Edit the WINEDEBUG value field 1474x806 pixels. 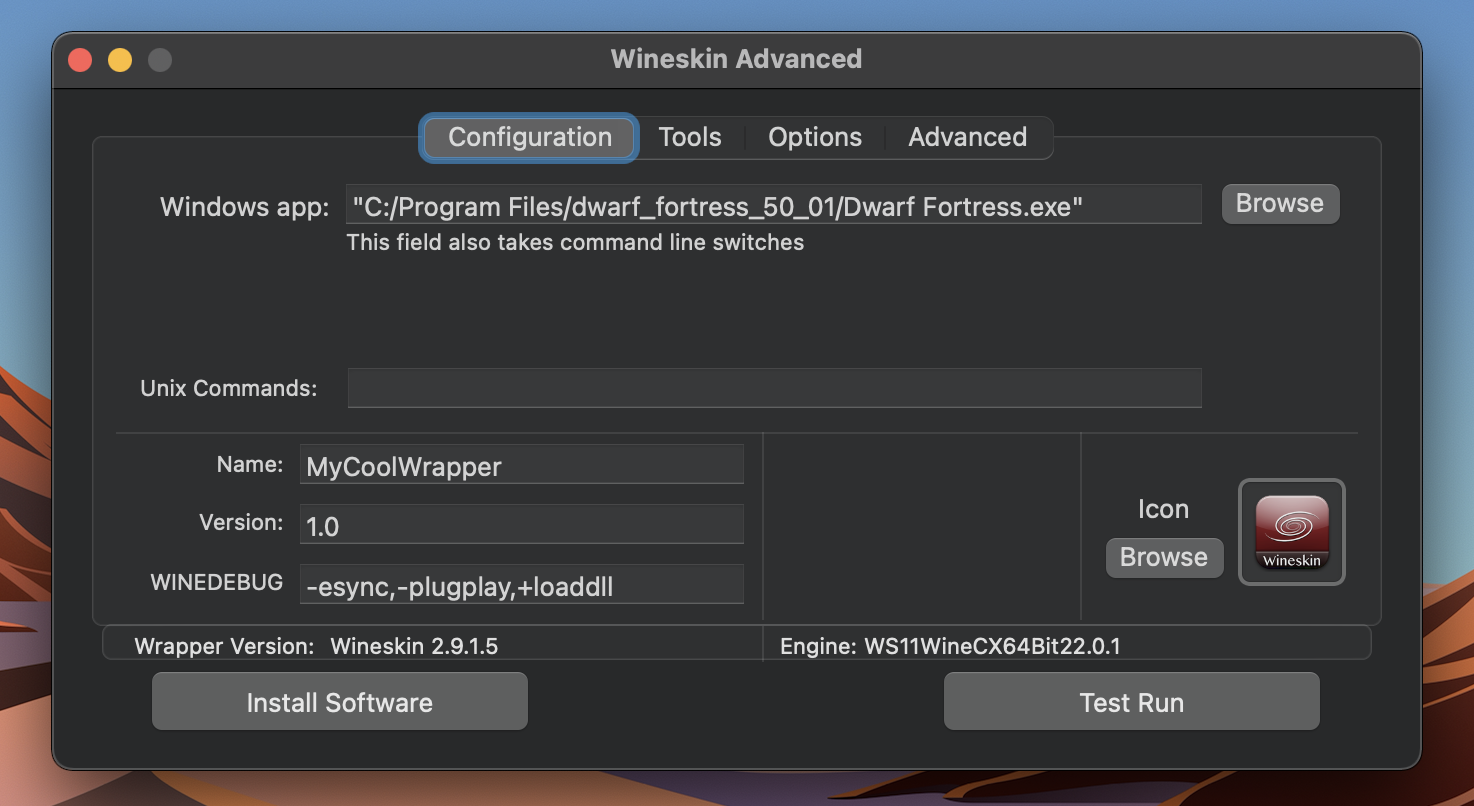tap(521, 585)
